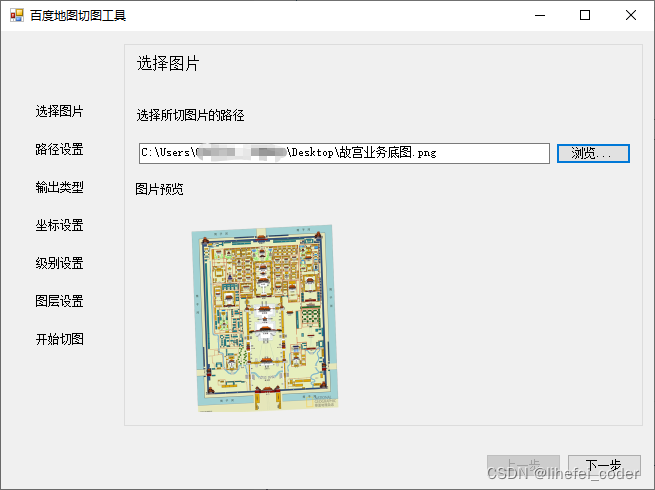The height and width of the screenshot is (490, 655).
Task: Open the 路径设置 step
Action: coord(59,149)
